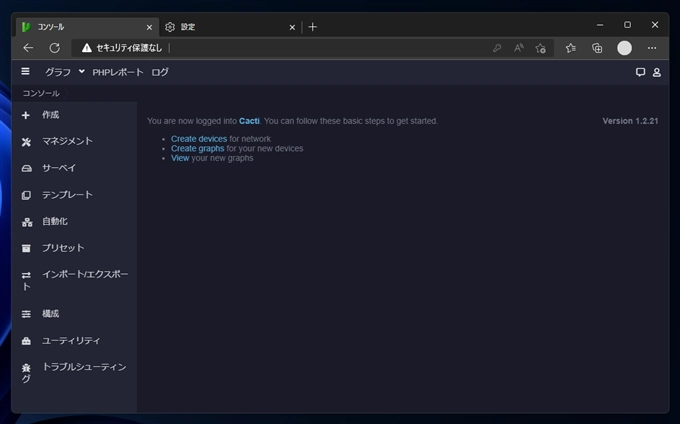Image resolution: width=680 pixels, height=424 pixels.
Task: Reload the page with refresh icon
Action: pos(55,48)
